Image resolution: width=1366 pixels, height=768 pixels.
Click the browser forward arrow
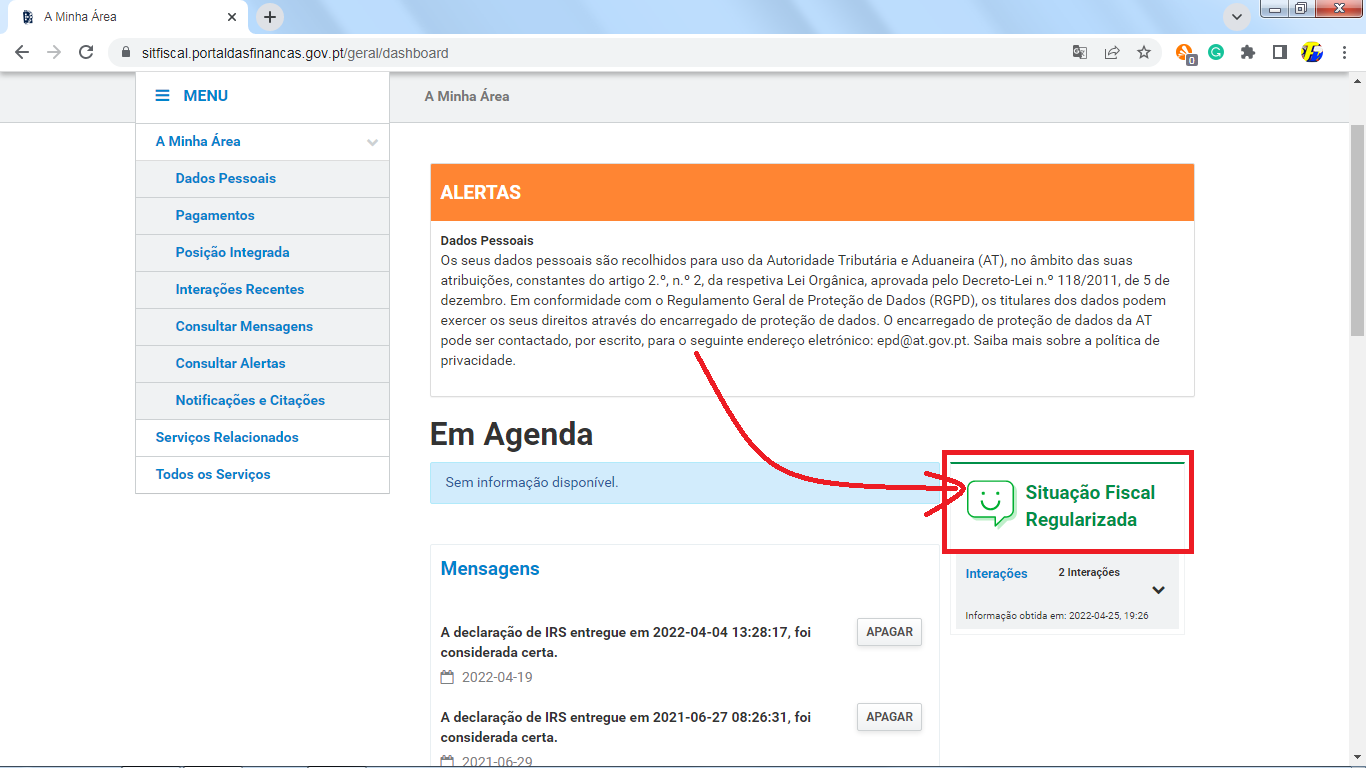54,53
